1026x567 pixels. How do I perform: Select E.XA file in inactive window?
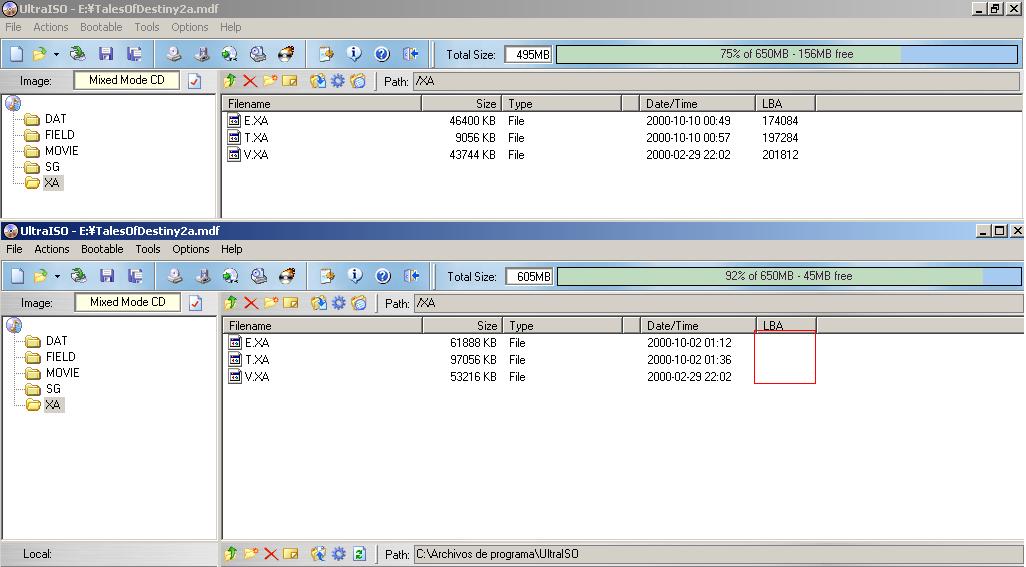point(248,121)
